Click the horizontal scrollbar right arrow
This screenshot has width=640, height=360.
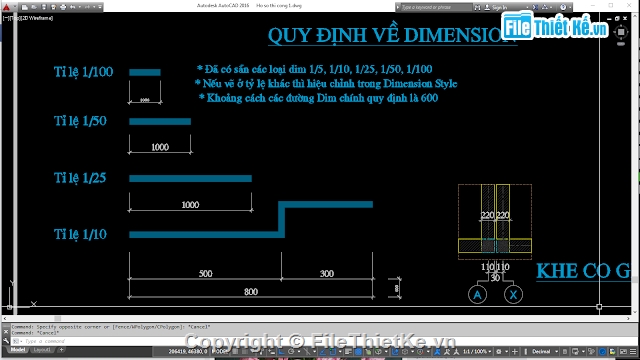pyautogui.click(x=628, y=318)
